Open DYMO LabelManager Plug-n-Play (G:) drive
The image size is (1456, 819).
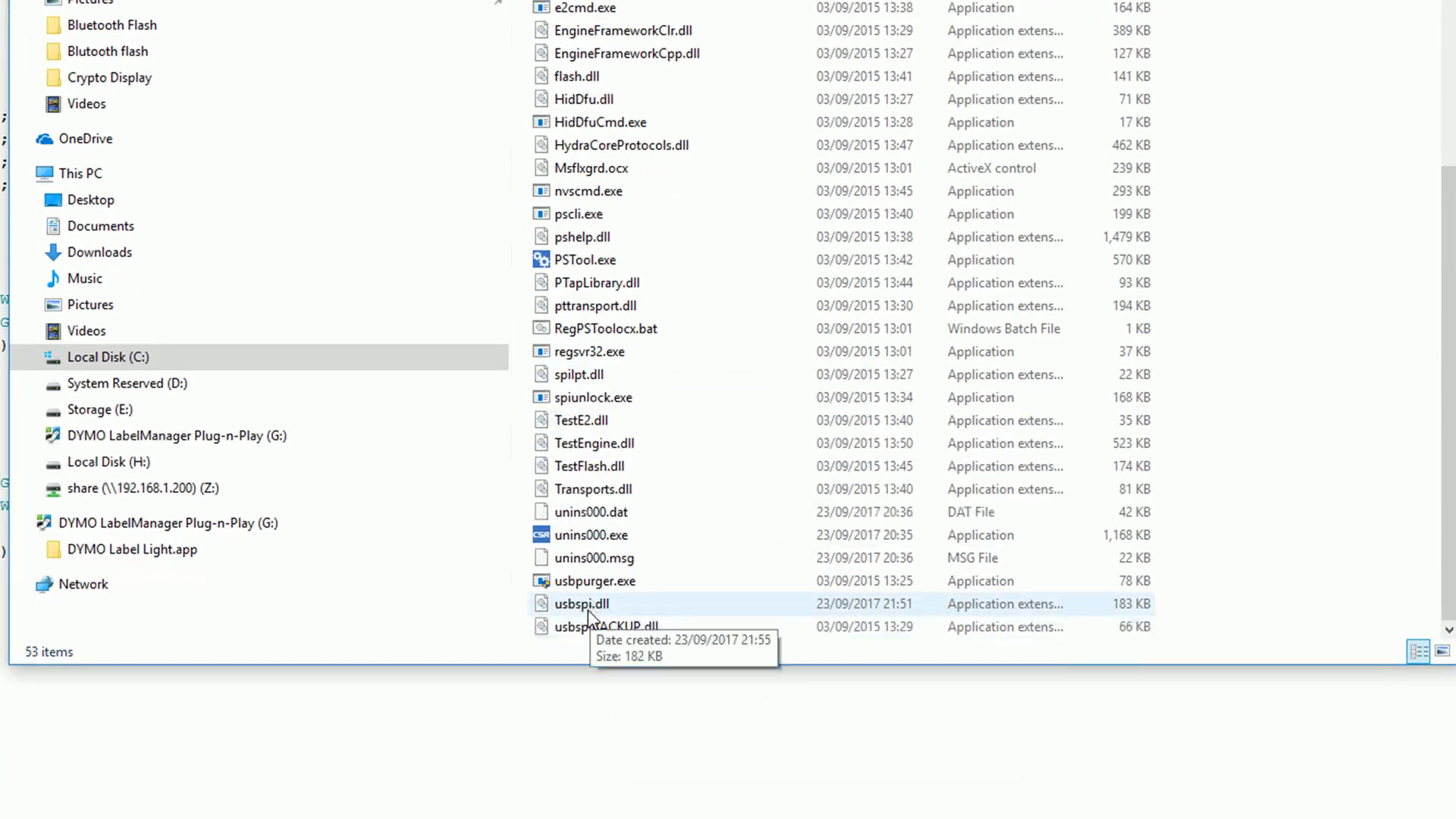176,435
